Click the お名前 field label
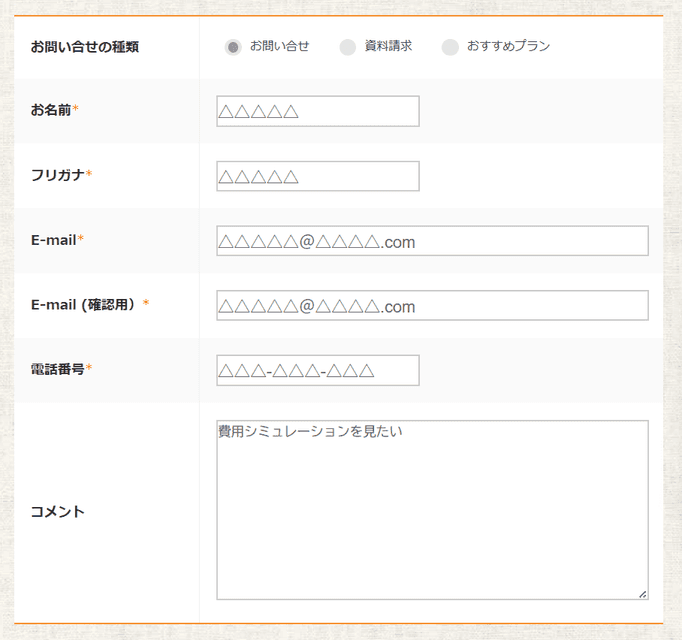The width and height of the screenshot is (682, 640). coord(51,110)
